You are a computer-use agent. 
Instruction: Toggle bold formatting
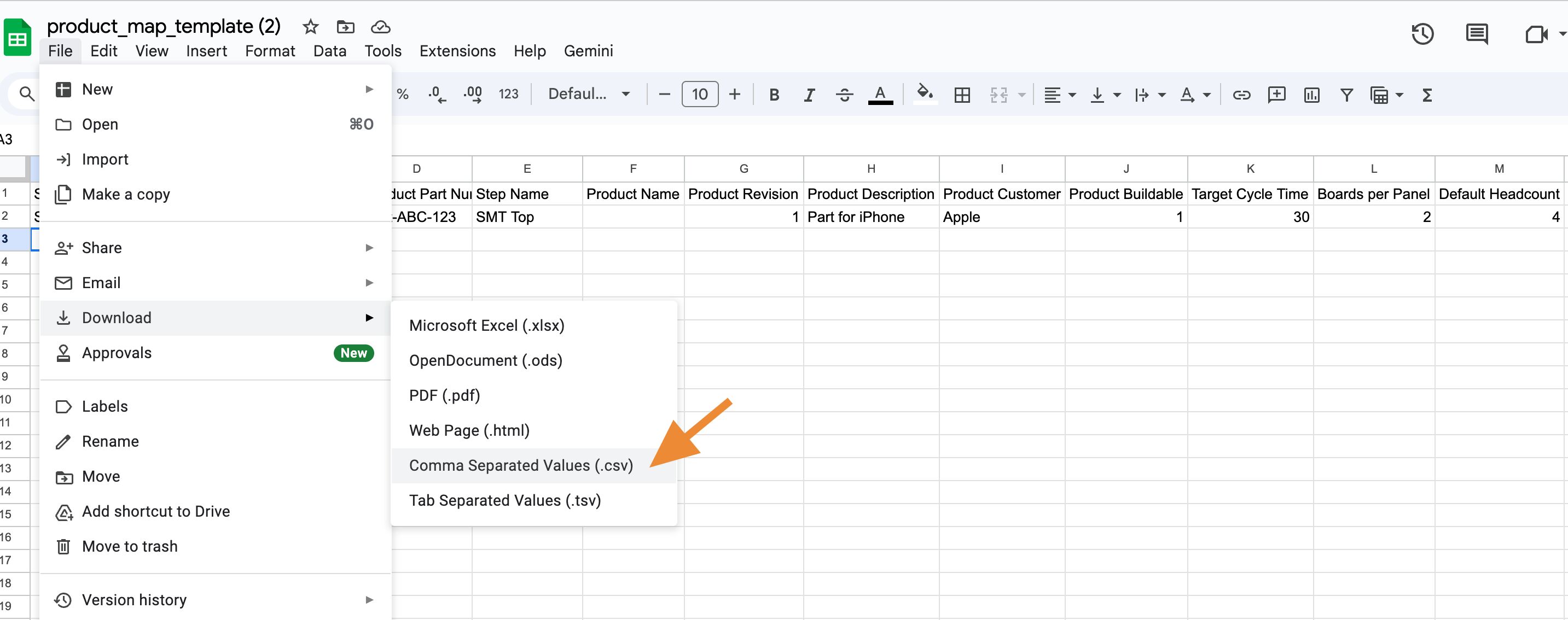774,95
